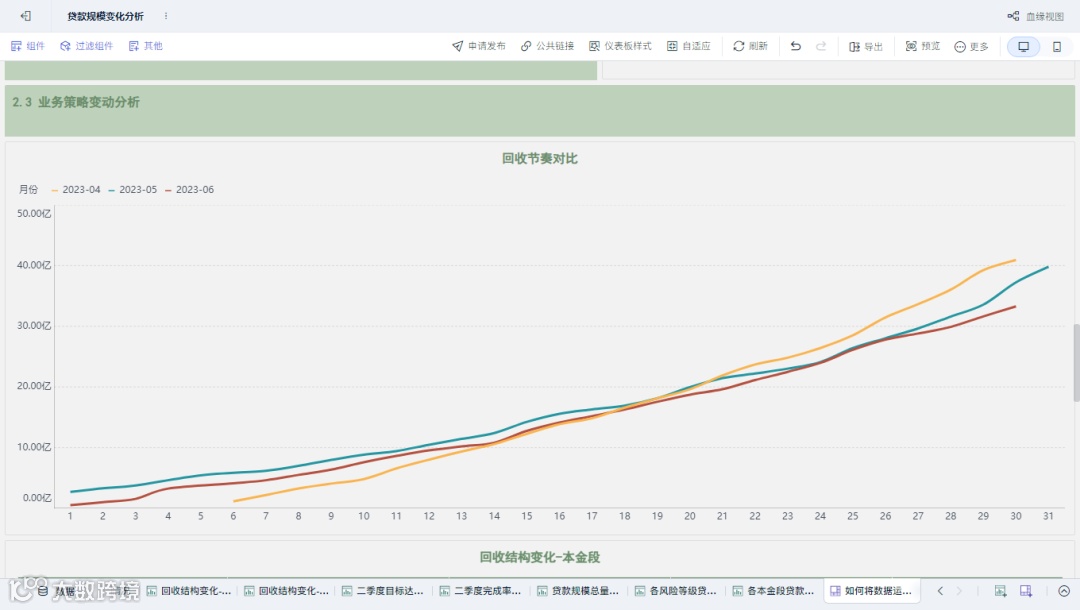Open the 二季度目标达 bottom tab

point(383,591)
